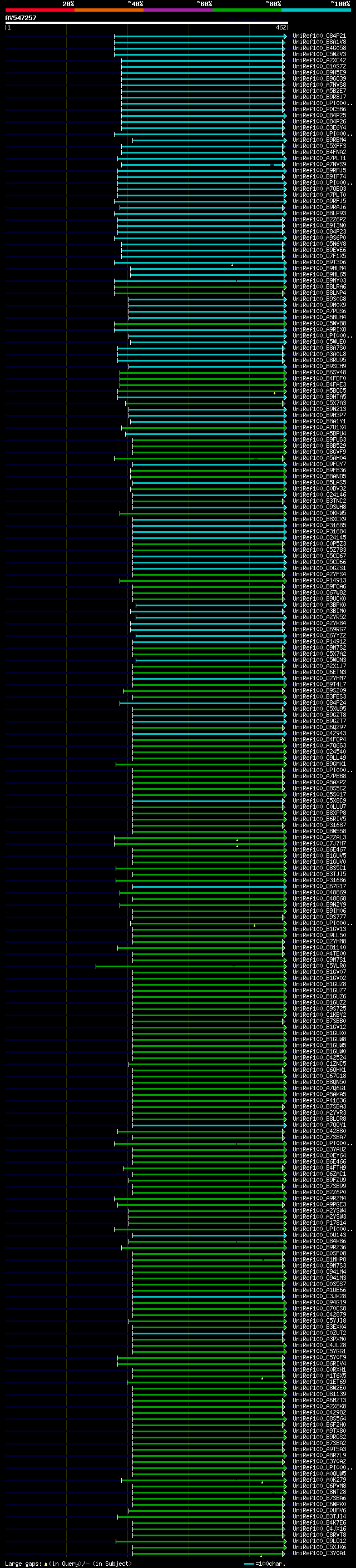
Task: Click label UniRef100_B6RIV5
Action: (x=319, y=819)
